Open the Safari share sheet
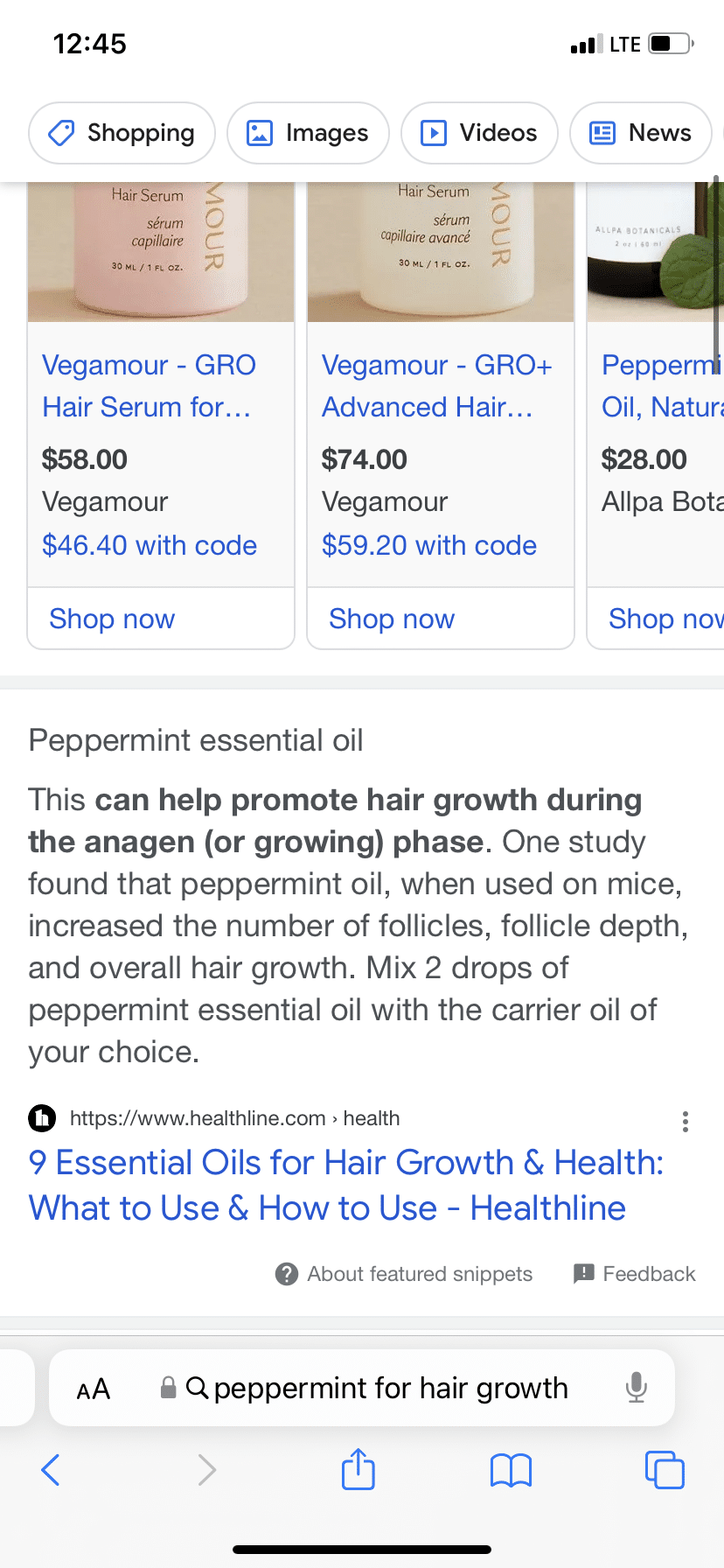724x1568 pixels. (x=359, y=1468)
